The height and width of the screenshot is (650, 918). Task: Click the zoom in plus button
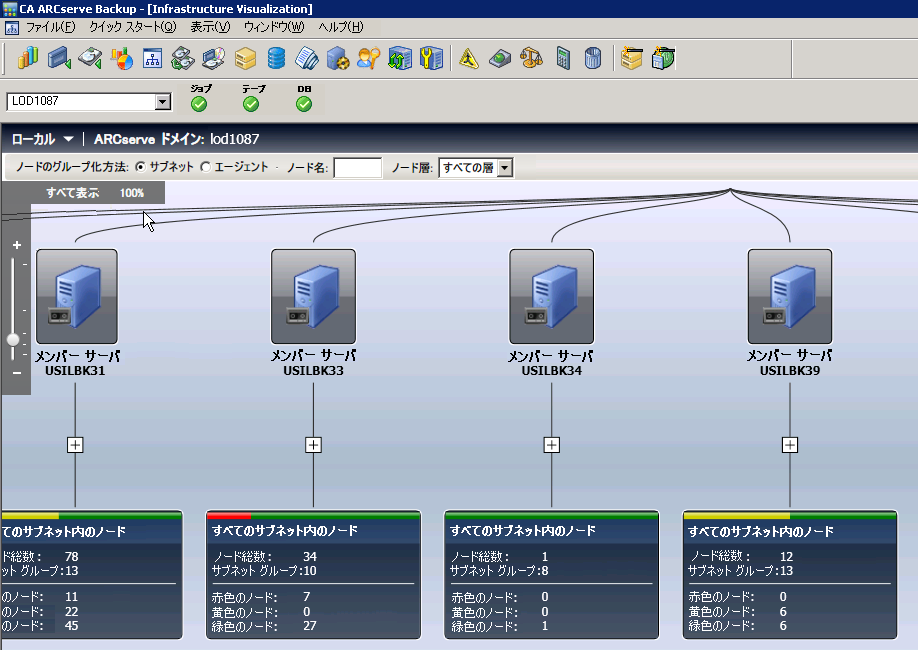tap(16, 245)
